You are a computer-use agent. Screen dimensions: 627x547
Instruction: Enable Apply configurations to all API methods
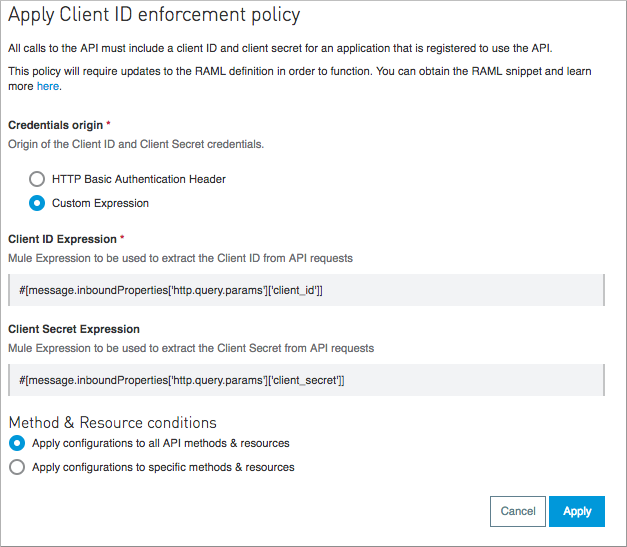(x=16, y=443)
